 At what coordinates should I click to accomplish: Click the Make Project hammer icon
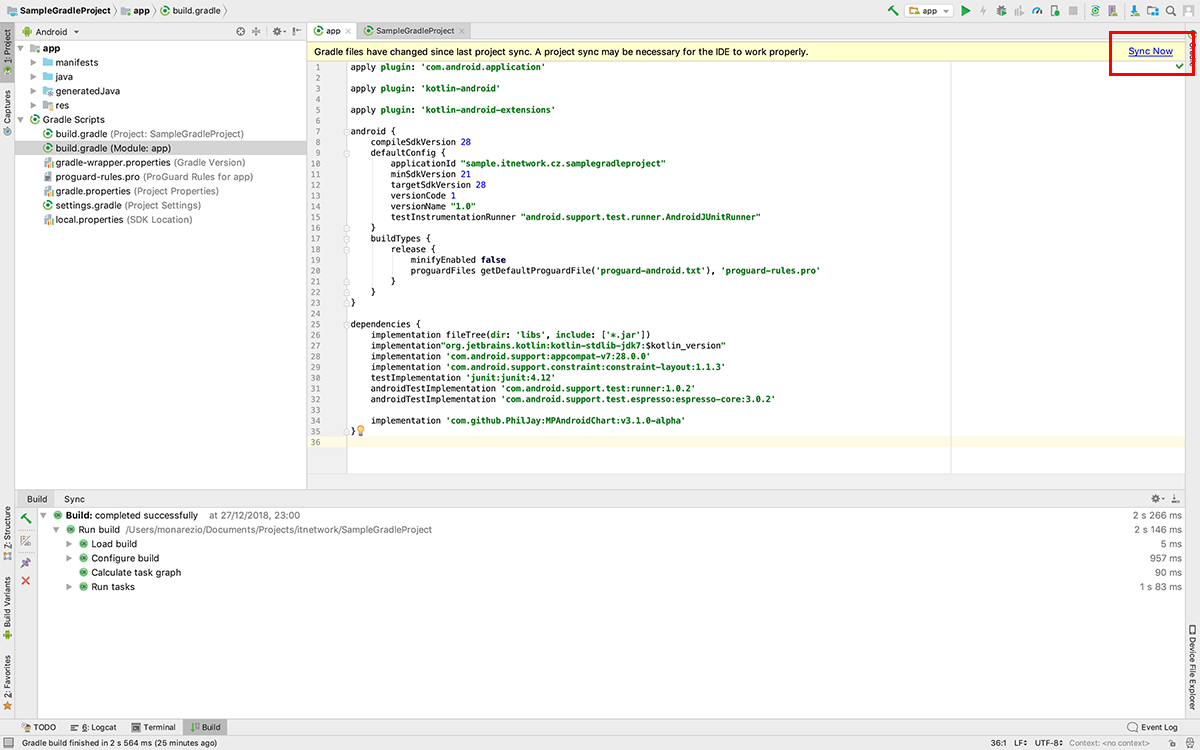[x=892, y=10]
